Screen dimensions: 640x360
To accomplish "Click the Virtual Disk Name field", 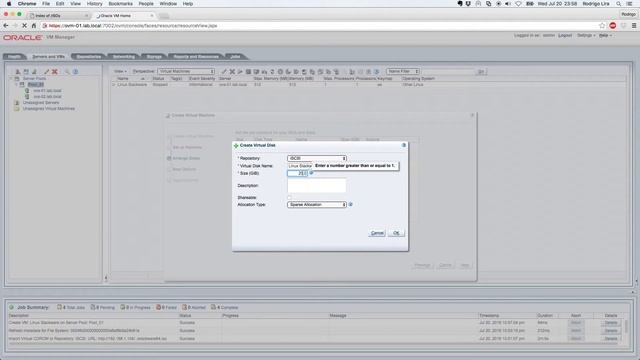I will pos(300,166).
